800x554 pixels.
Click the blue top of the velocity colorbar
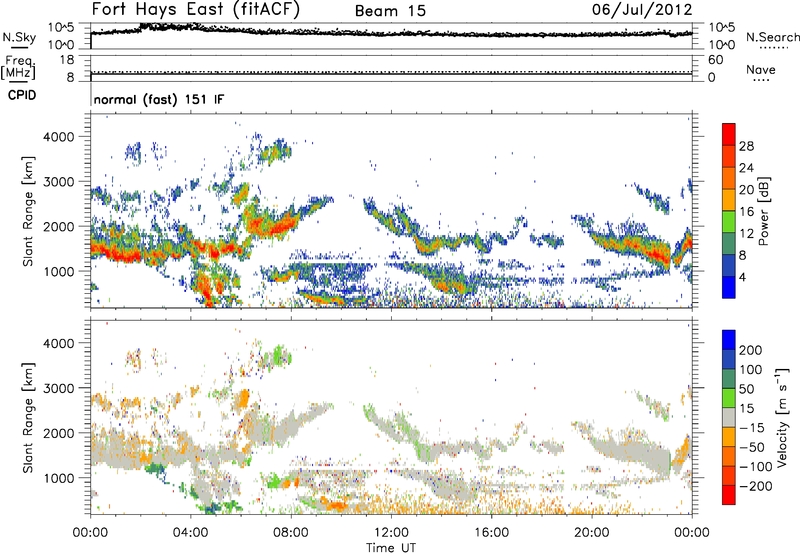[x=729, y=340]
